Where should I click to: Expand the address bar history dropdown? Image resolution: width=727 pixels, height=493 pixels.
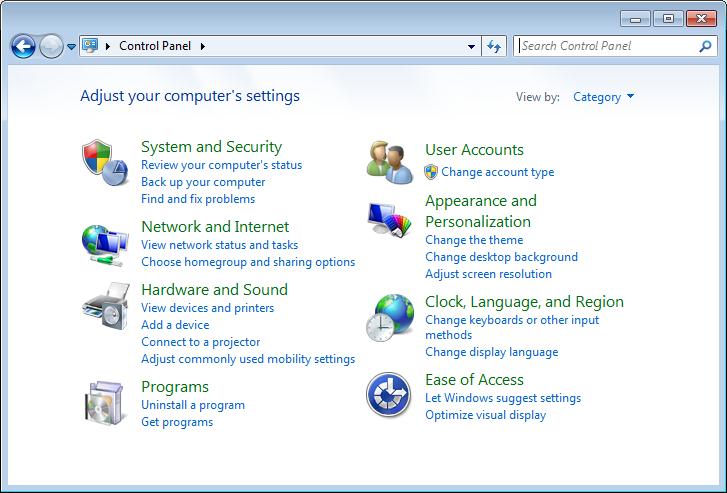pyautogui.click(x=472, y=46)
